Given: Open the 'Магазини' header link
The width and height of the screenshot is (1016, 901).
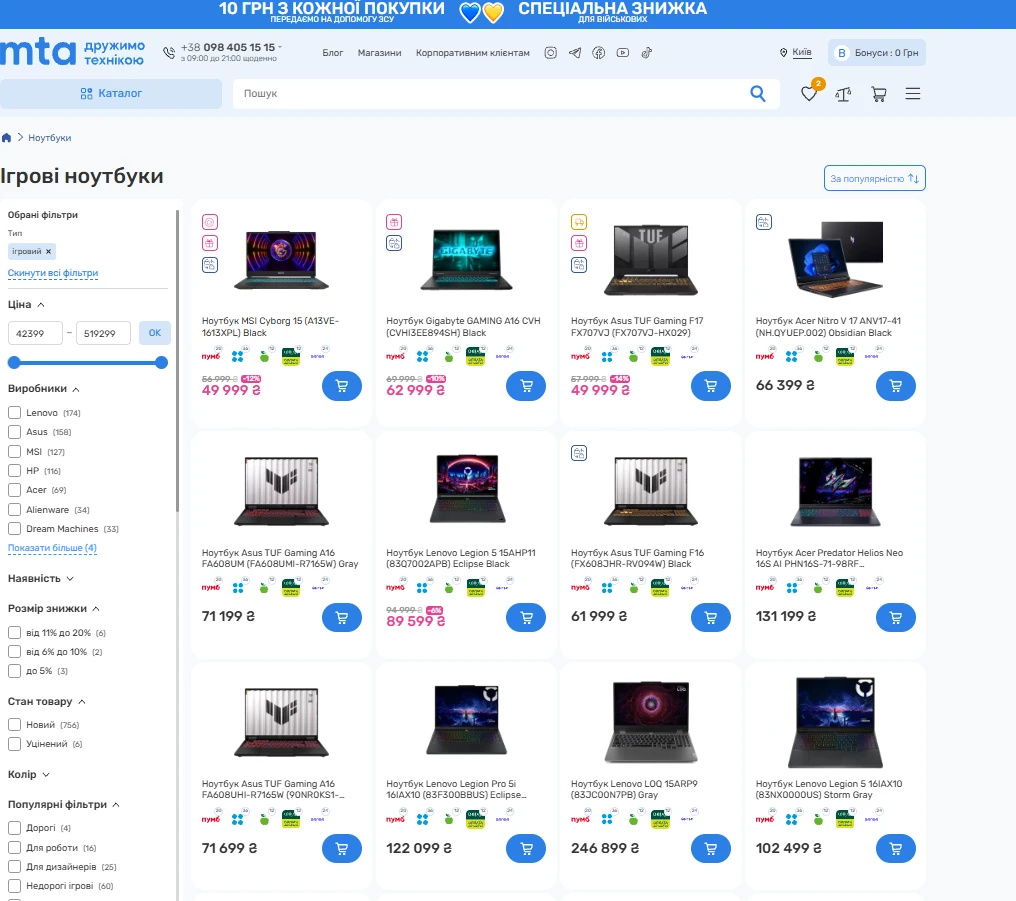Looking at the screenshot, I should (379, 53).
